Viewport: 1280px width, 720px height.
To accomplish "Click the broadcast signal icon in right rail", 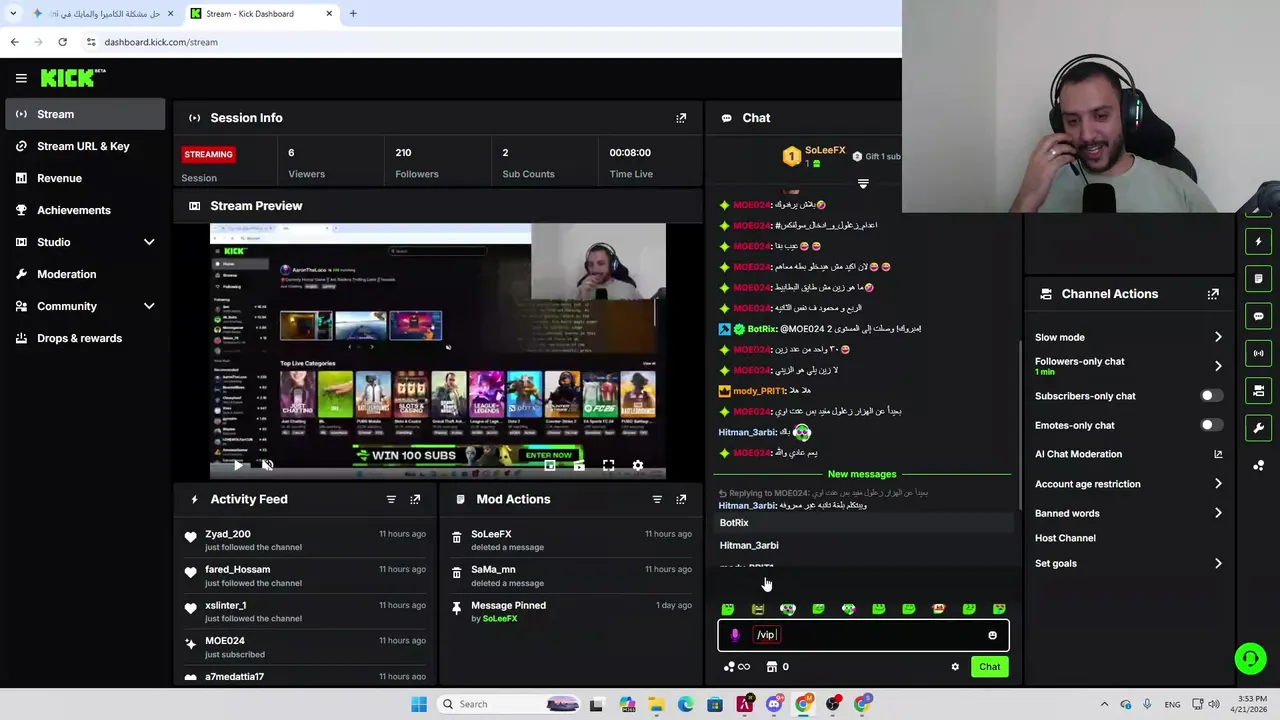I will tap(1258, 353).
